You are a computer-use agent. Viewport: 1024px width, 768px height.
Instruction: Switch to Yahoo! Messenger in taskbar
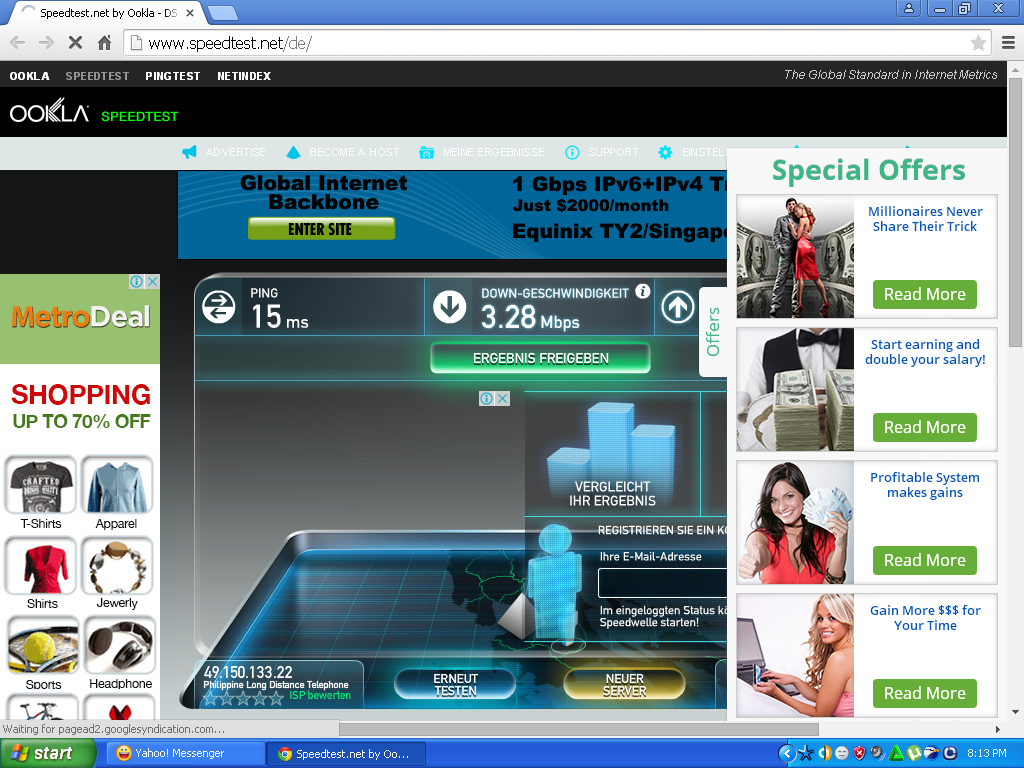pyautogui.click(x=185, y=753)
